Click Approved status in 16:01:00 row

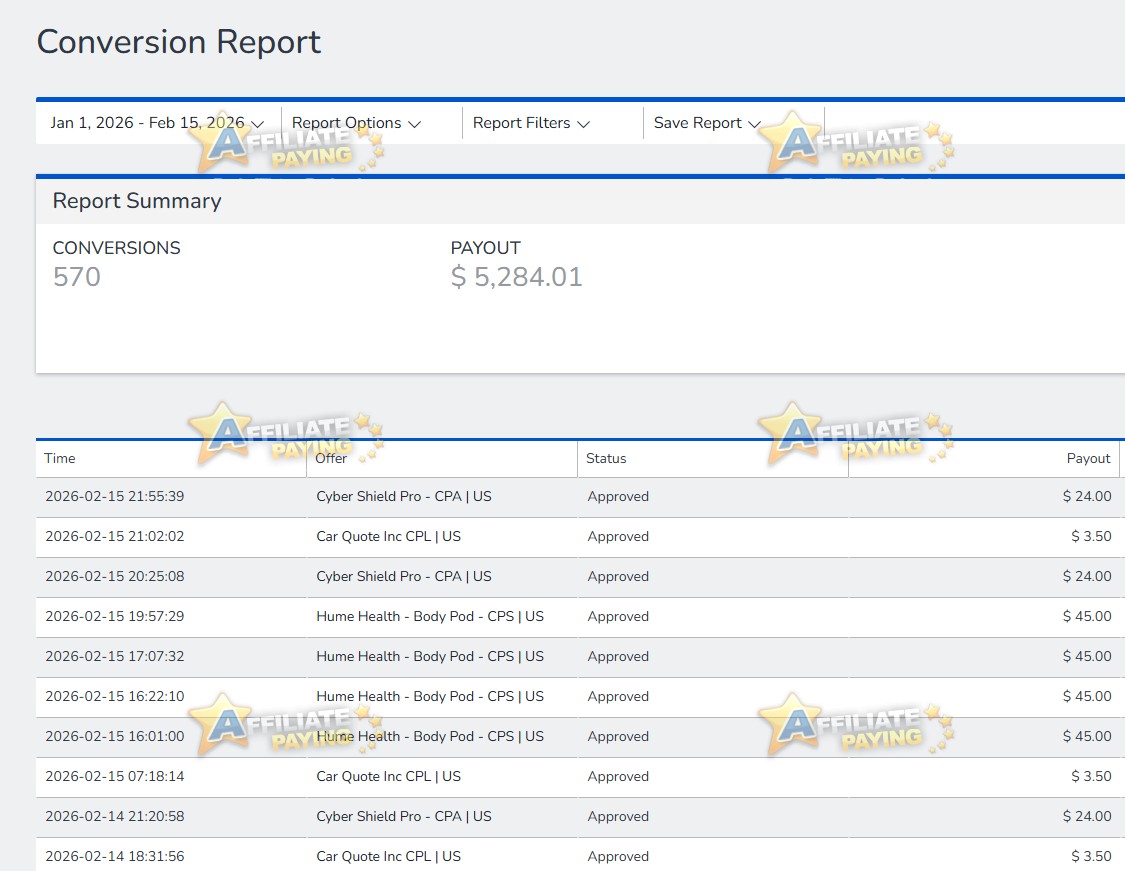click(618, 737)
